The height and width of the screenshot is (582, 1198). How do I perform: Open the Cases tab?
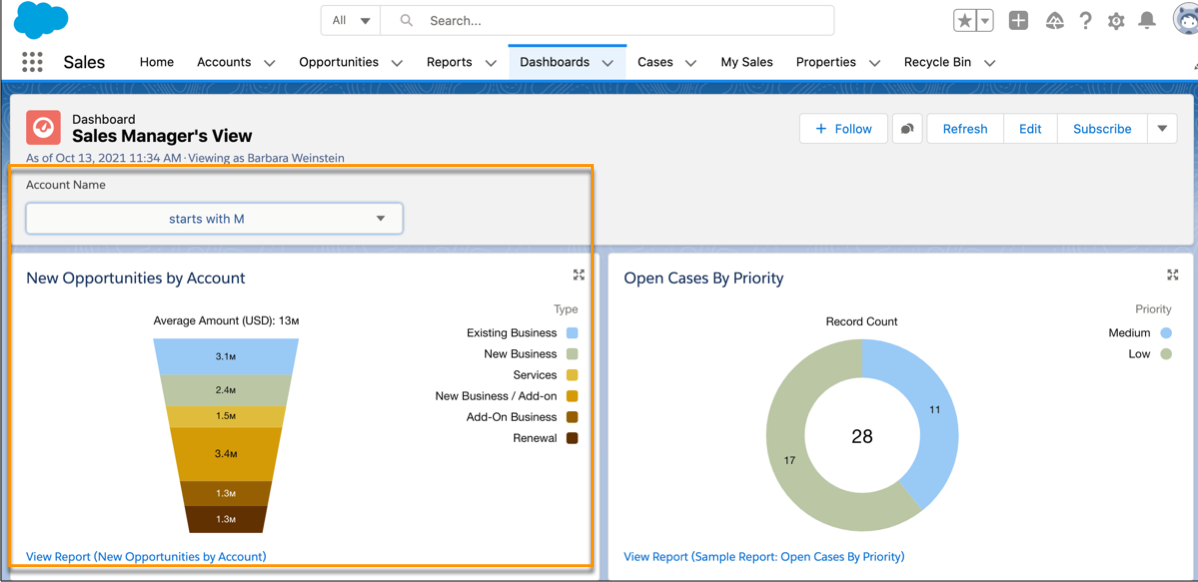655,62
